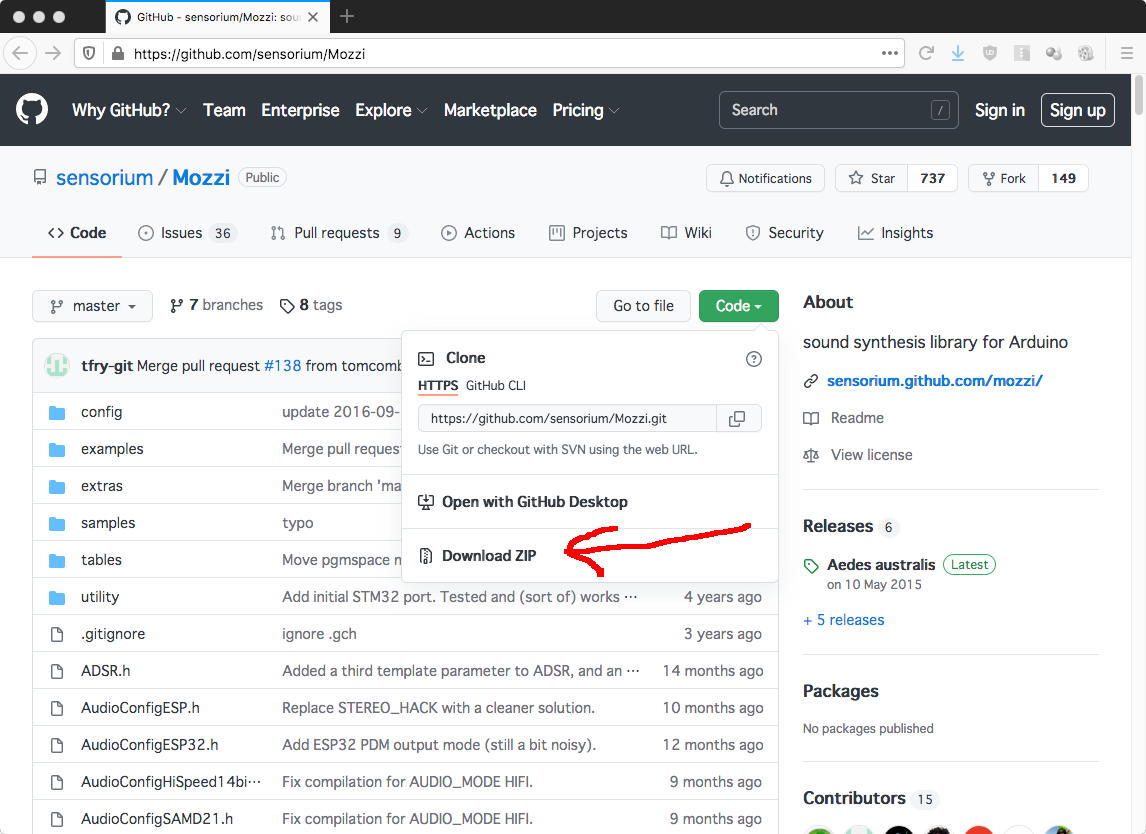Screen dimensions: 1146x834
Task: Open browser downloads arrow icon
Action: tap(957, 53)
